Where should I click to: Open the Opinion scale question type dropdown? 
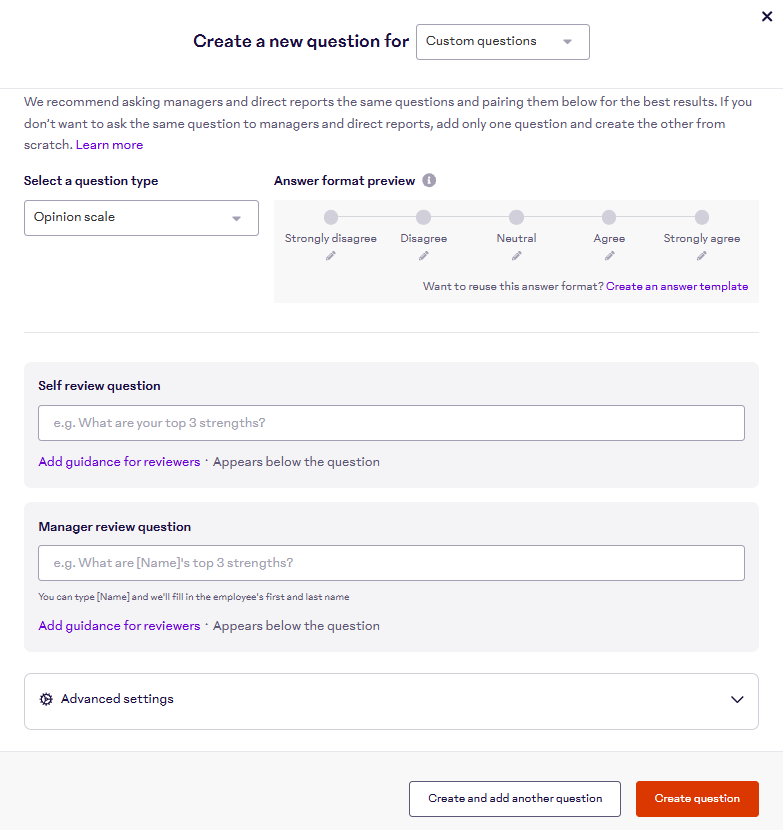point(141,218)
